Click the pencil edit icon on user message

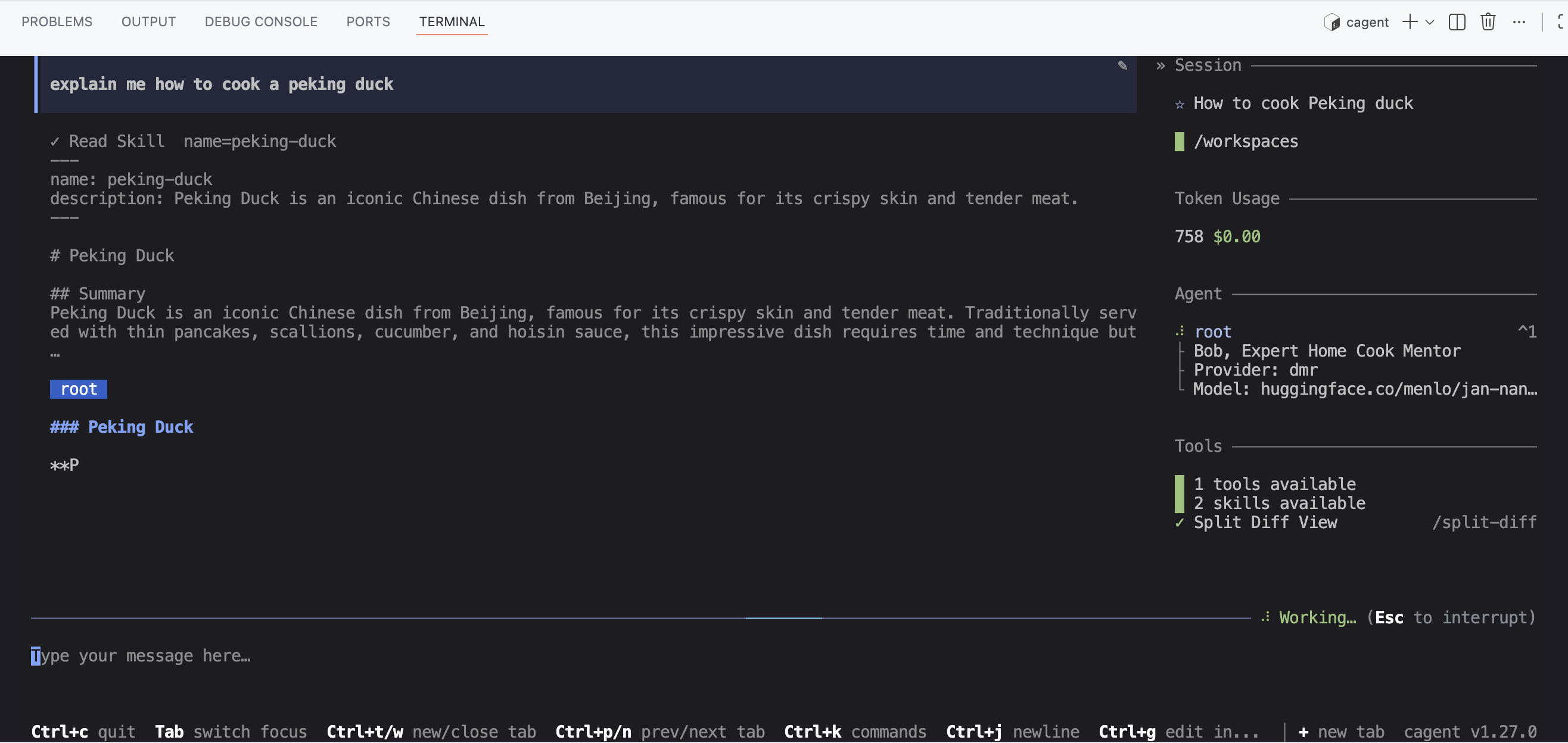[x=1122, y=65]
